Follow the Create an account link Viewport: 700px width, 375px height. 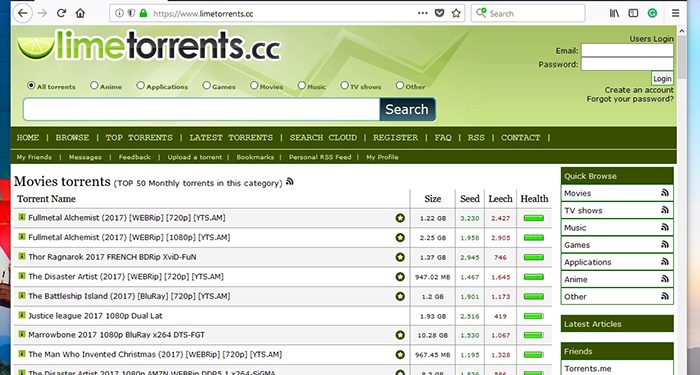(x=639, y=90)
